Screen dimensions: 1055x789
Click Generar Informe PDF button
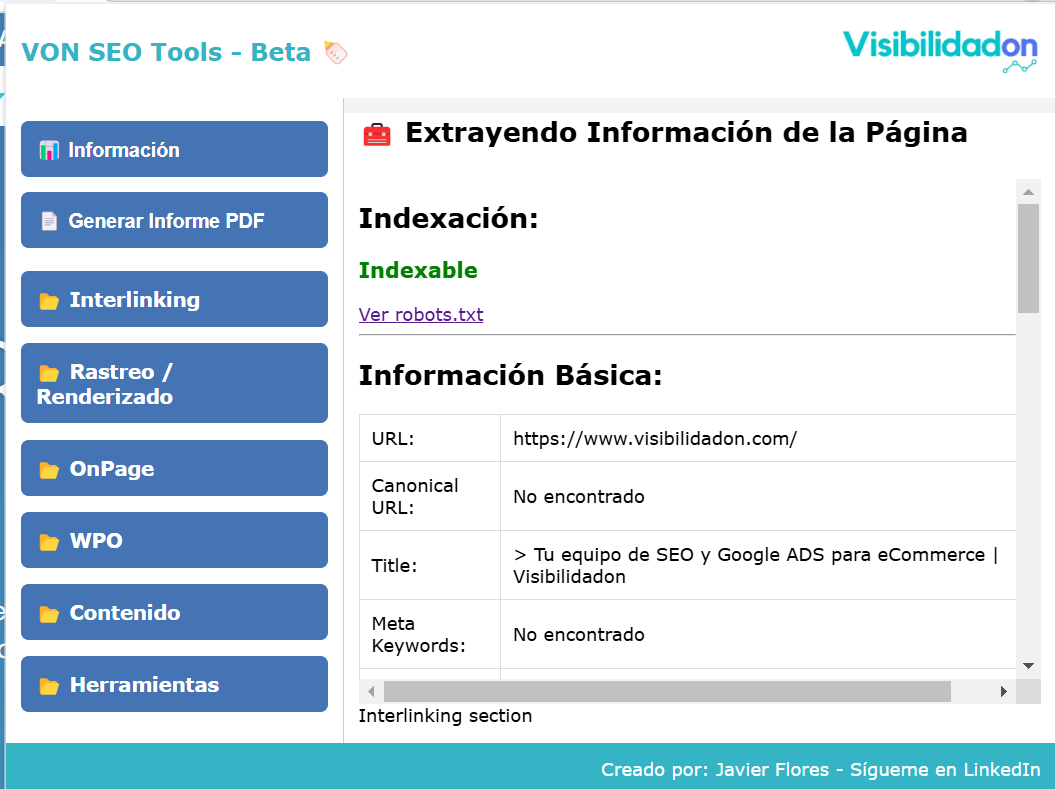point(174,220)
